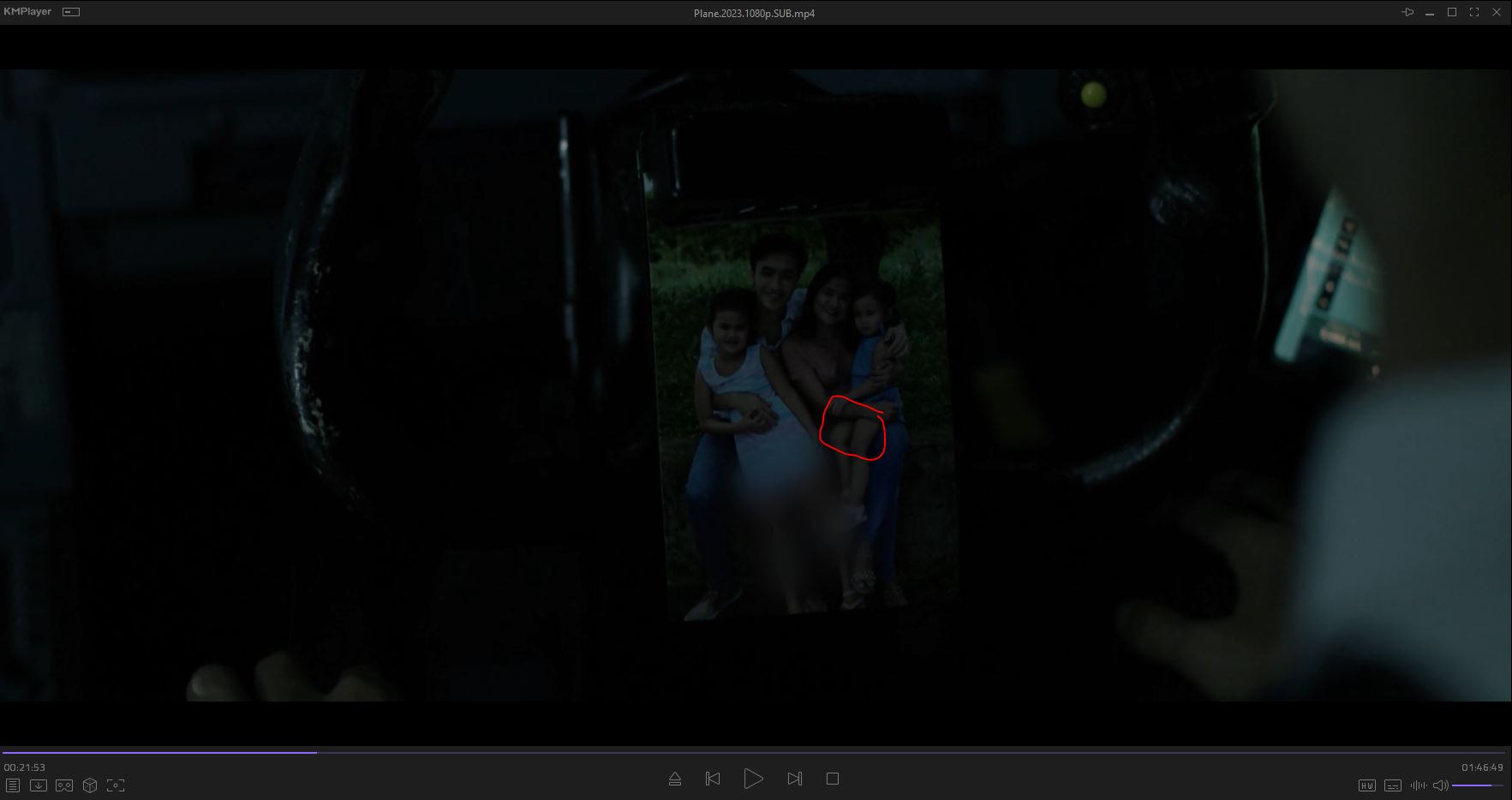This screenshot has width=1512, height=800.
Task: Pin the player window on top
Action: [1407, 12]
